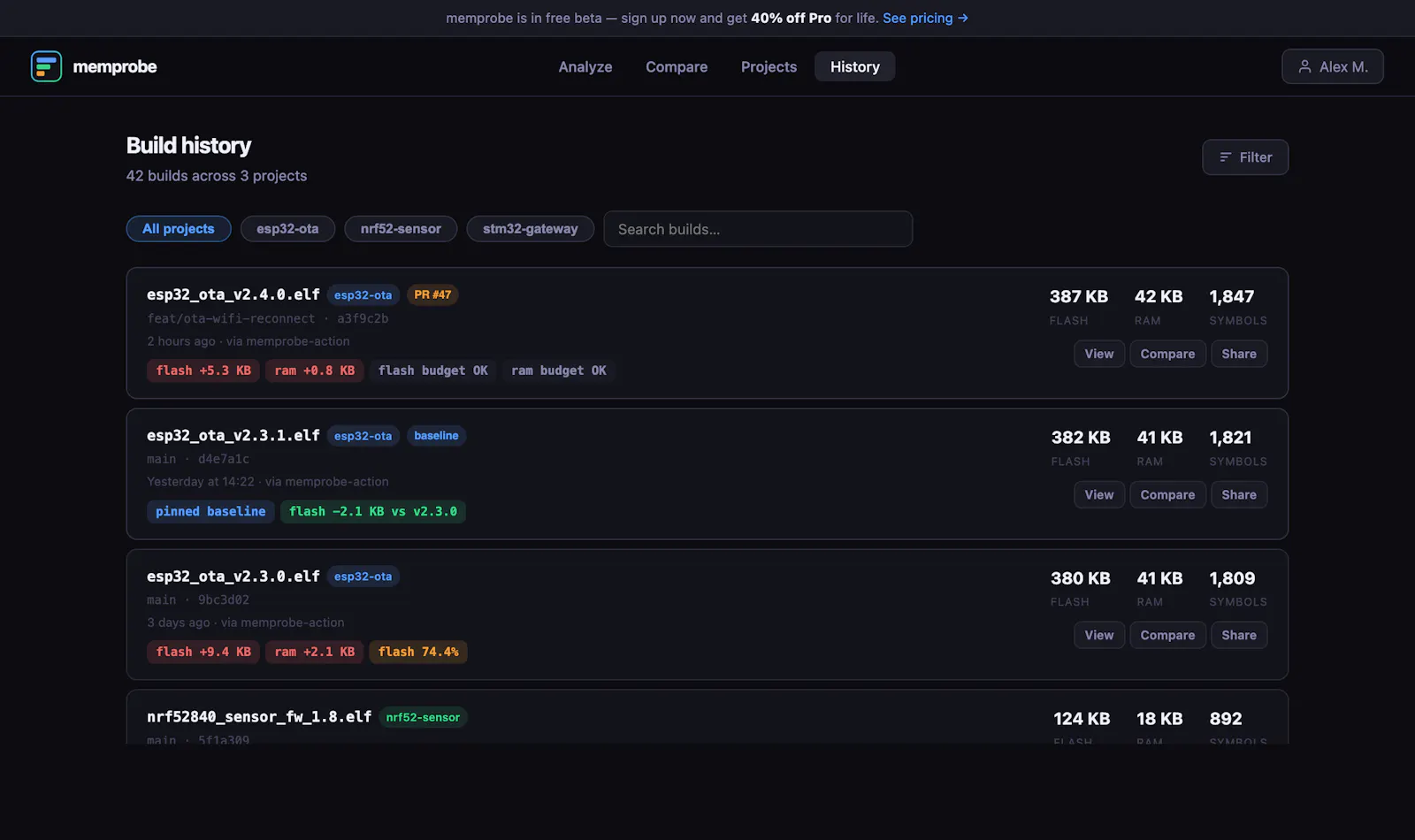Image resolution: width=1415 pixels, height=840 pixels.
Task: Share the esp32_ota_v2.3.0.elf build
Action: point(1239,635)
